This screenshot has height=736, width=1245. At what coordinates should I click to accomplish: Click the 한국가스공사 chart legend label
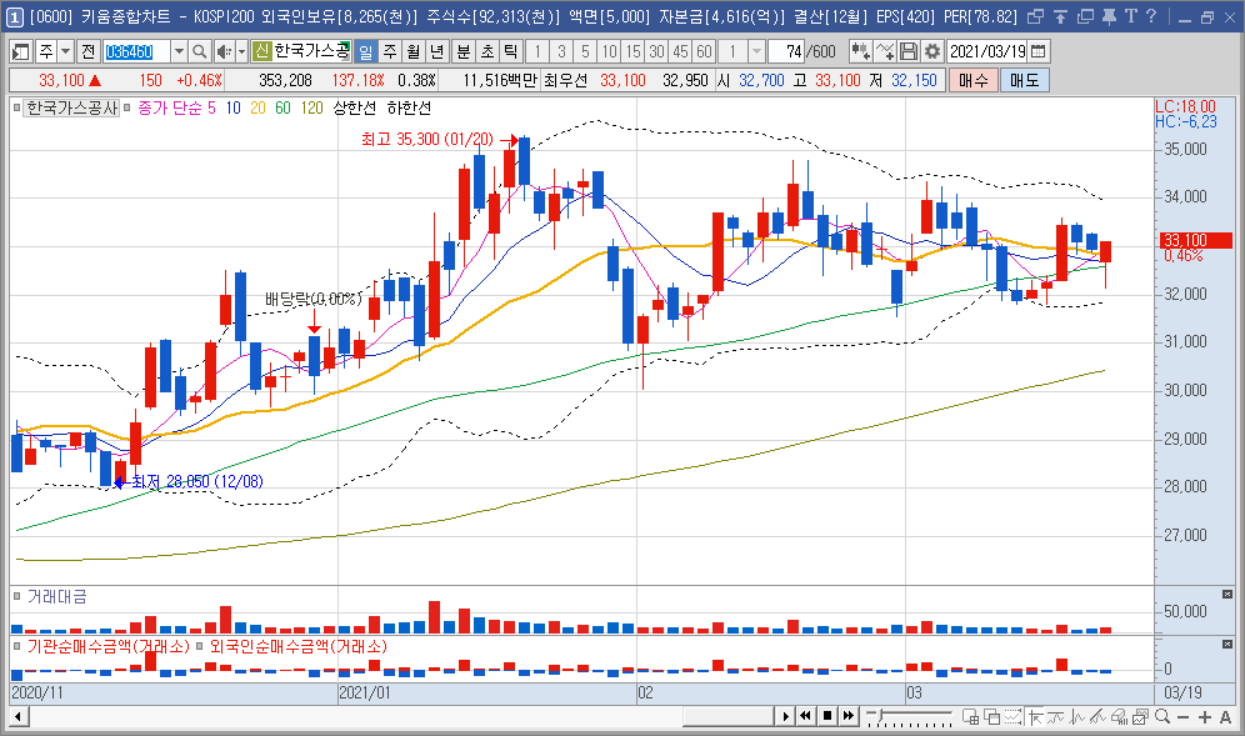pos(72,107)
